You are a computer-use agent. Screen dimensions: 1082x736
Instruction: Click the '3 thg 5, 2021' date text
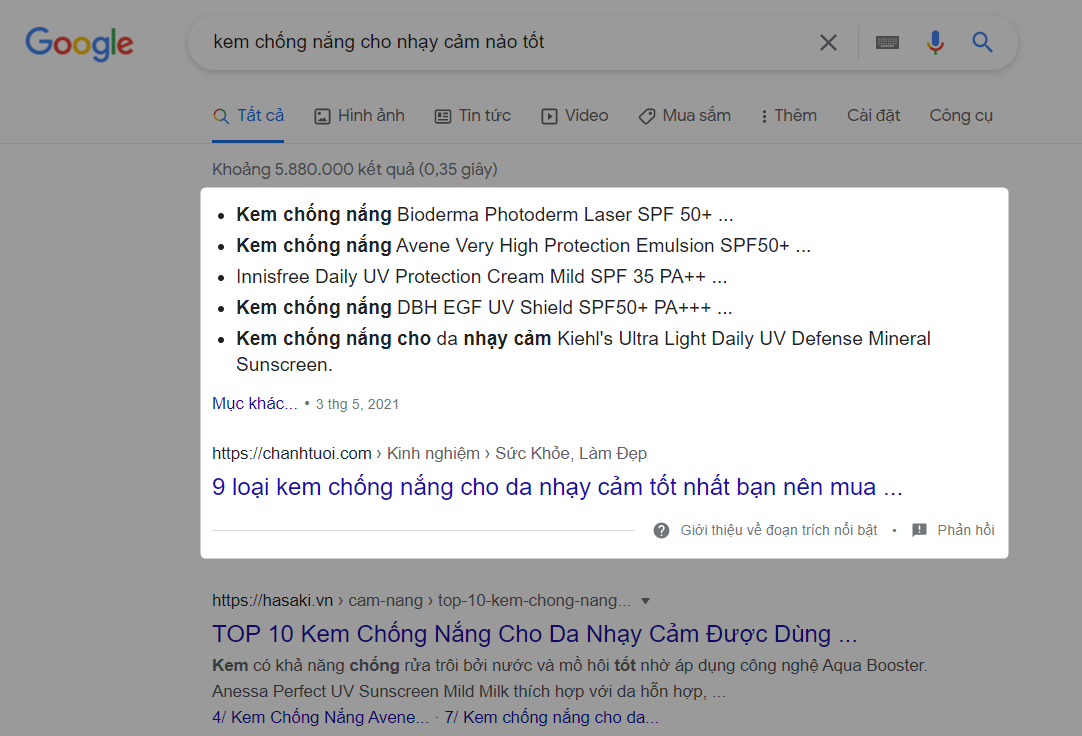click(357, 404)
